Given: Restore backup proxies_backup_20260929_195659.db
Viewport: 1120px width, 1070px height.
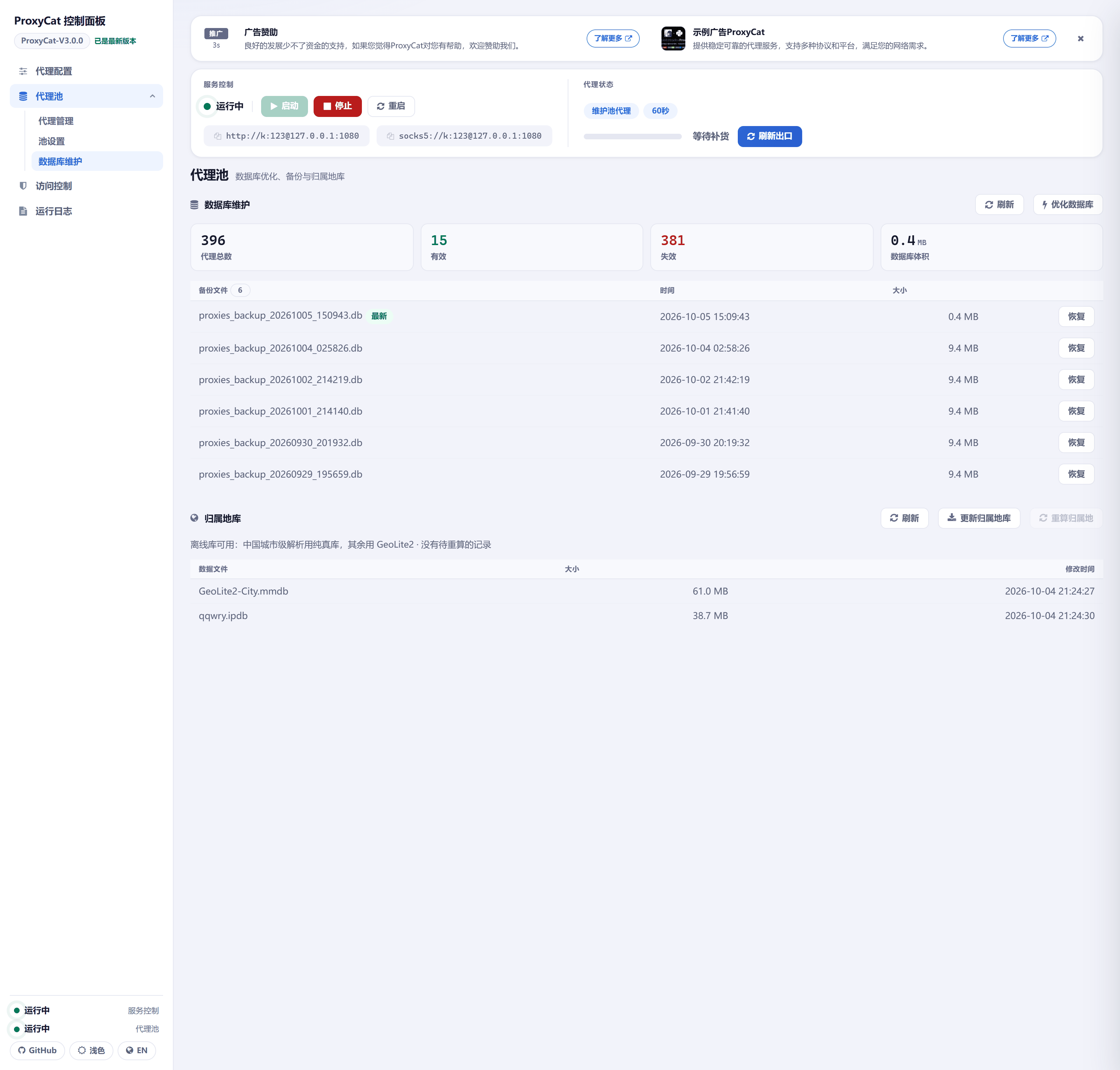Looking at the screenshot, I should pyautogui.click(x=1076, y=474).
